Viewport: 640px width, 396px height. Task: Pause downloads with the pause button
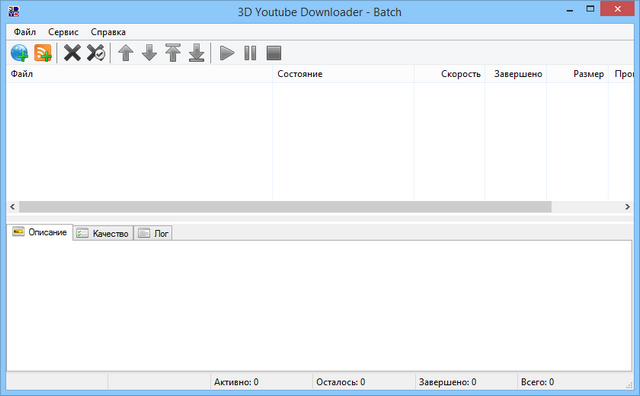tap(250, 53)
